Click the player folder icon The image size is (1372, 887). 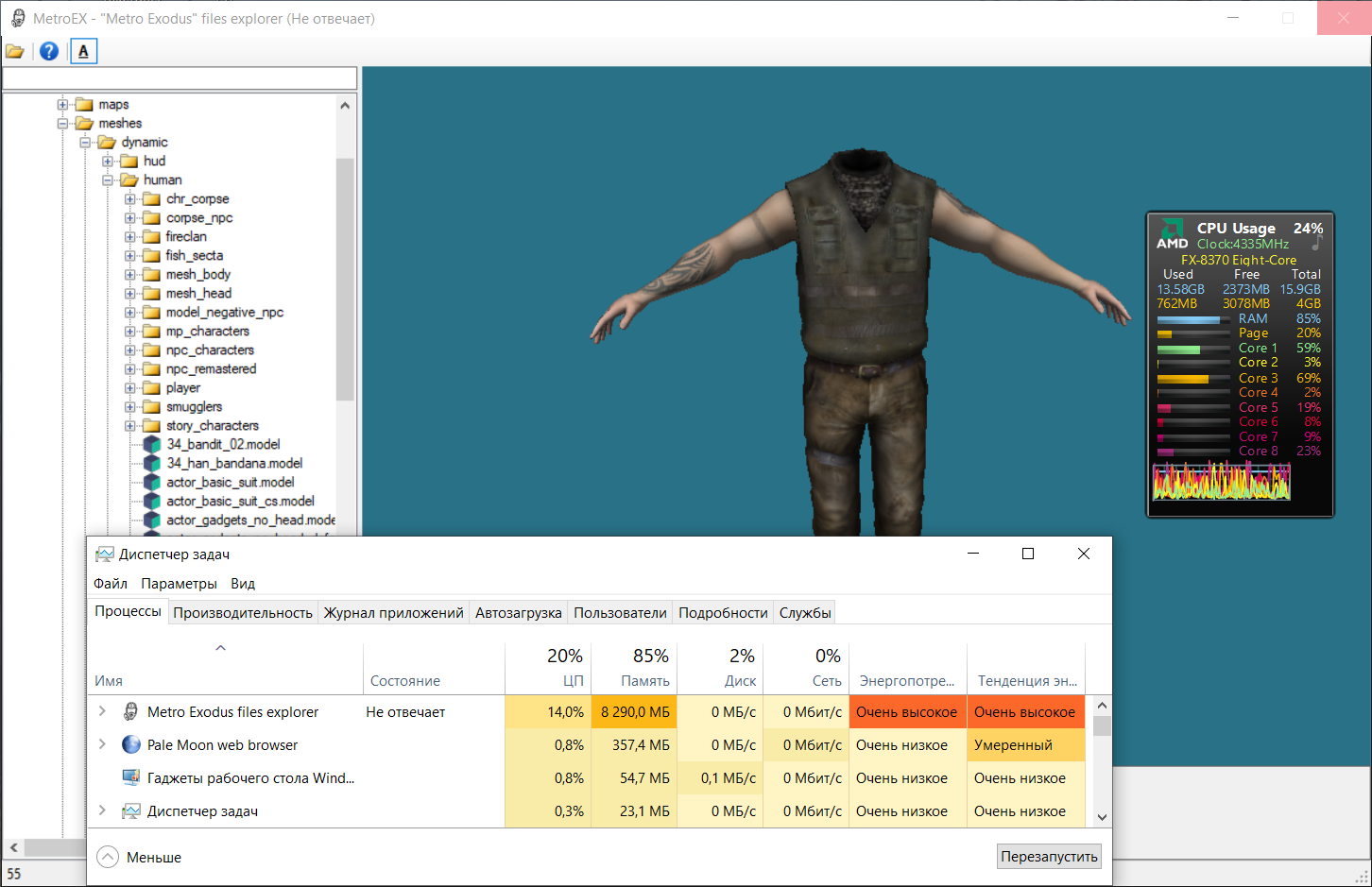151,387
